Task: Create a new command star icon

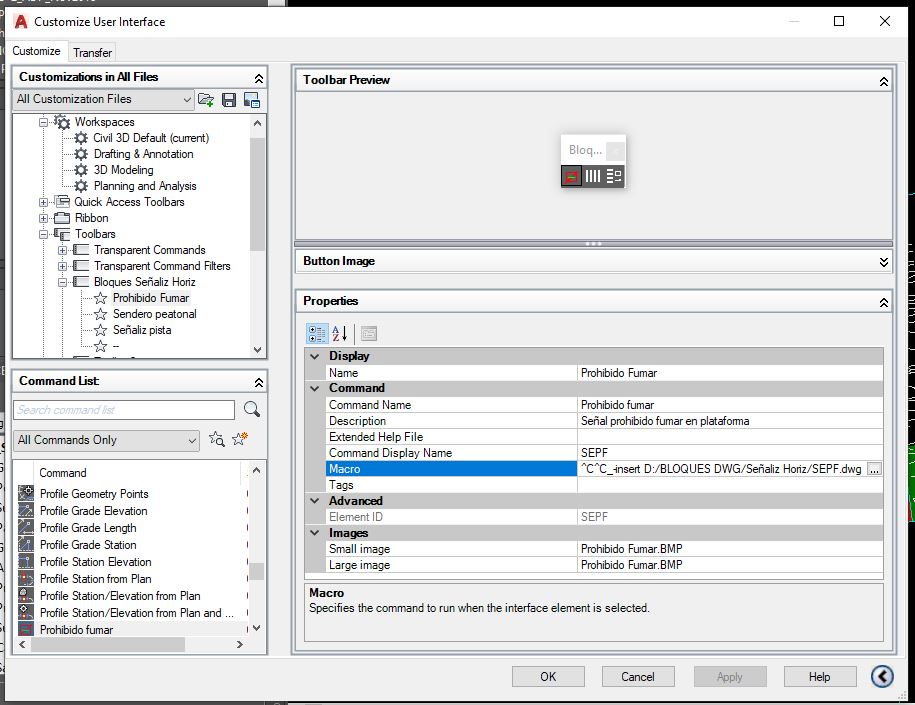Action: (x=240, y=439)
